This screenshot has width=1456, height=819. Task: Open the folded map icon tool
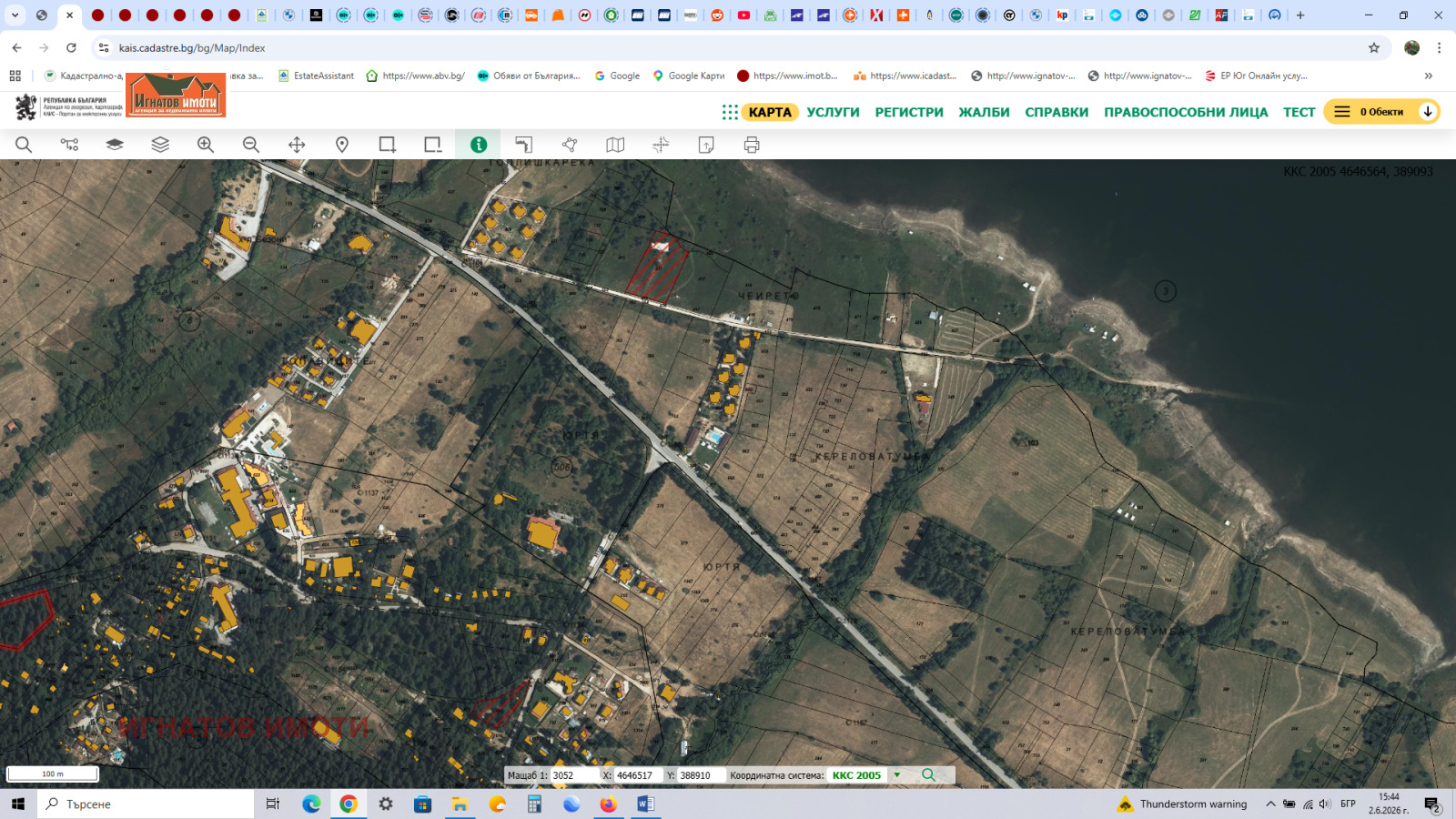pyautogui.click(x=615, y=145)
